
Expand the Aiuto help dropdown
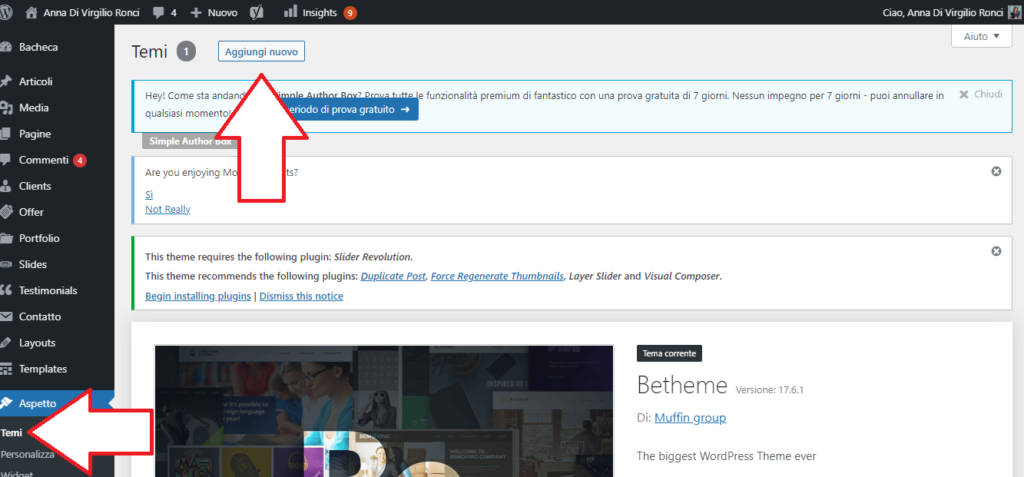[982, 37]
